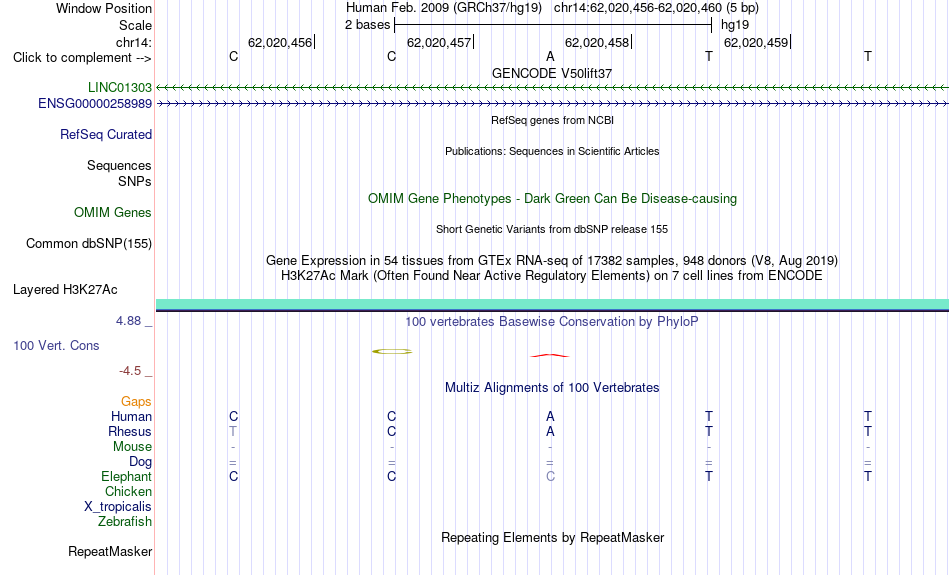This screenshot has height=575, width=950.
Task: Click the SNPs label
Action: click(x=135, y=181)
